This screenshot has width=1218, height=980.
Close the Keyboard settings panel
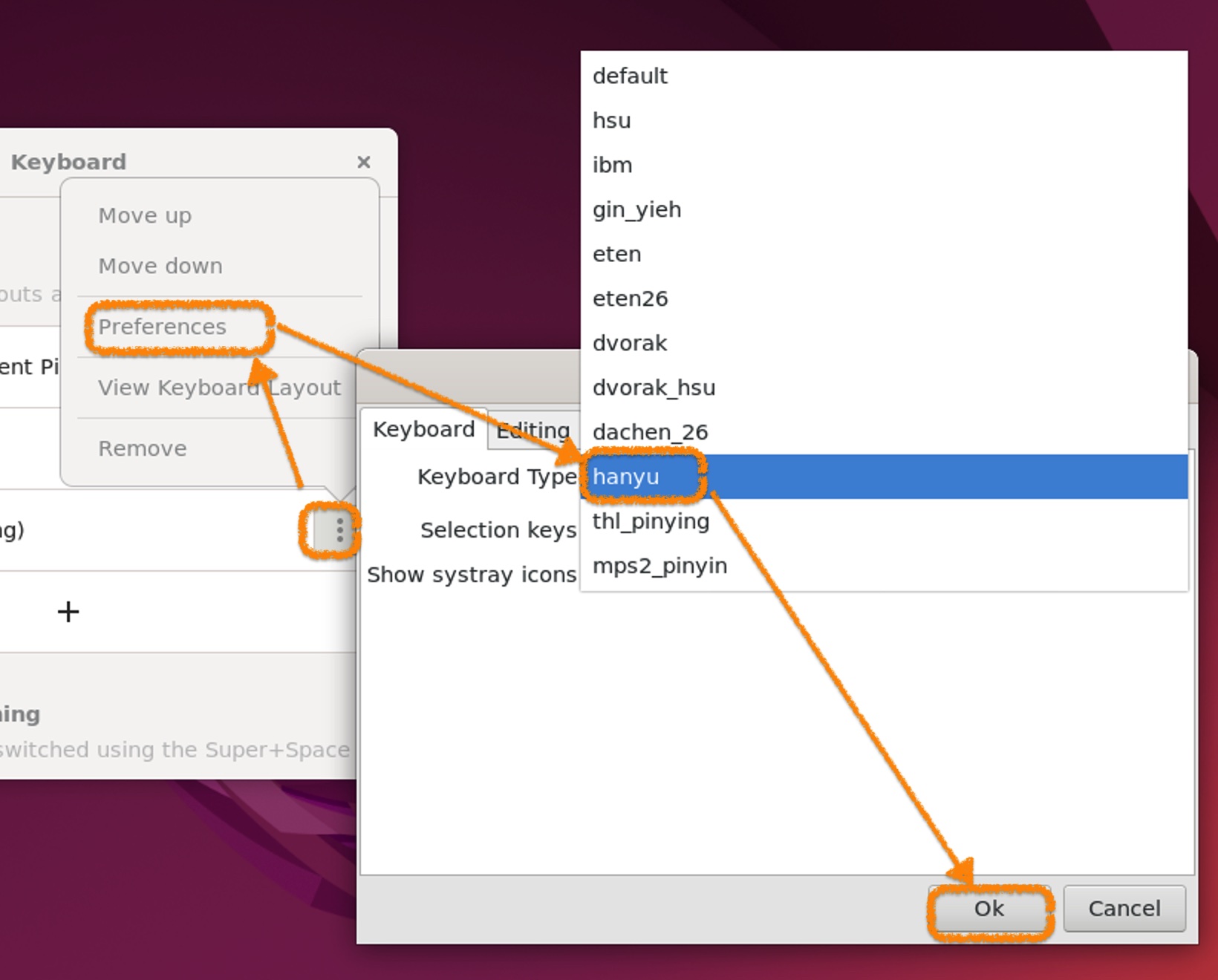click(x=363, y=162)
